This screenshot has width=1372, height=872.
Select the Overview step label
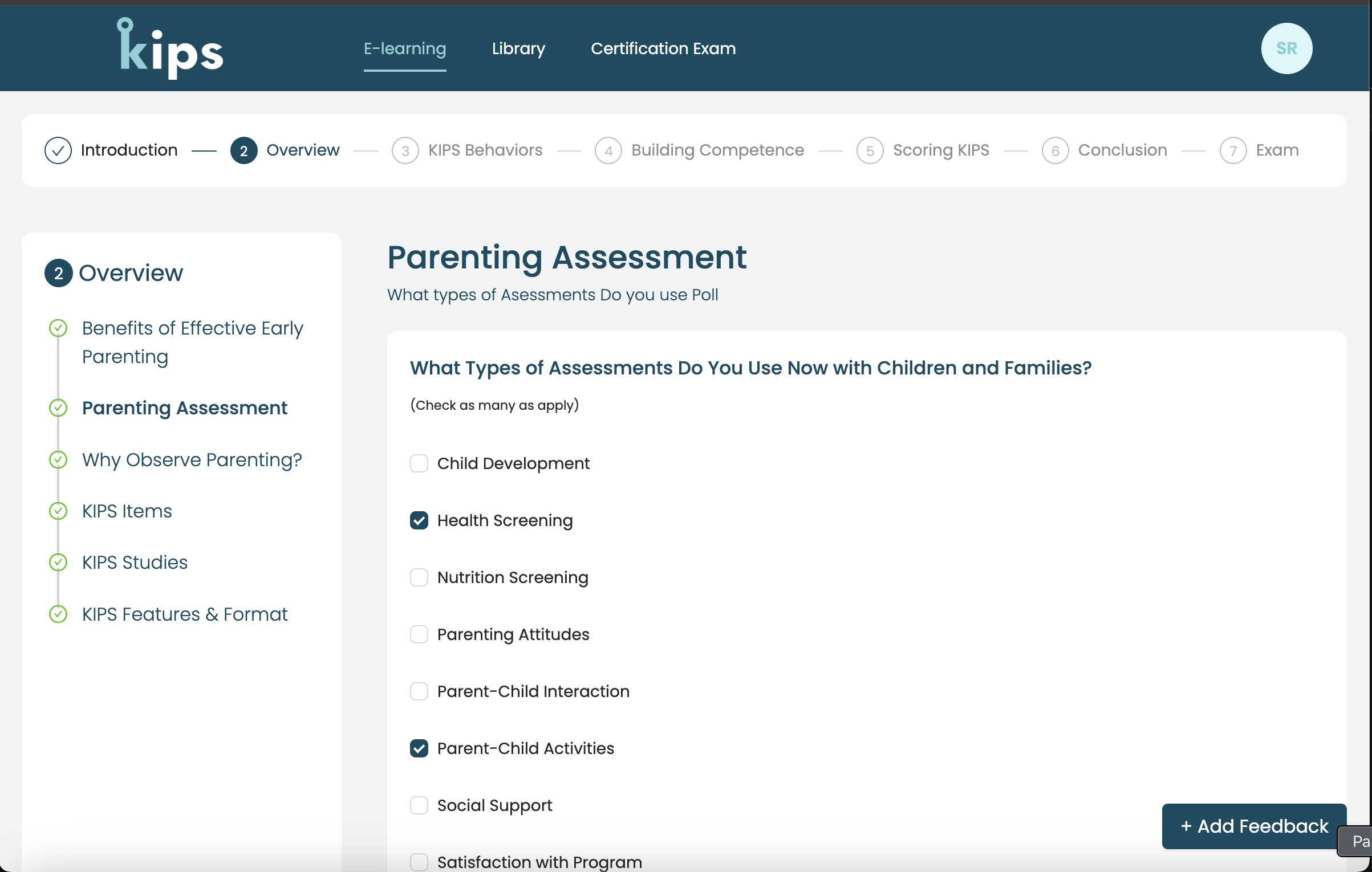click(303, 150)
